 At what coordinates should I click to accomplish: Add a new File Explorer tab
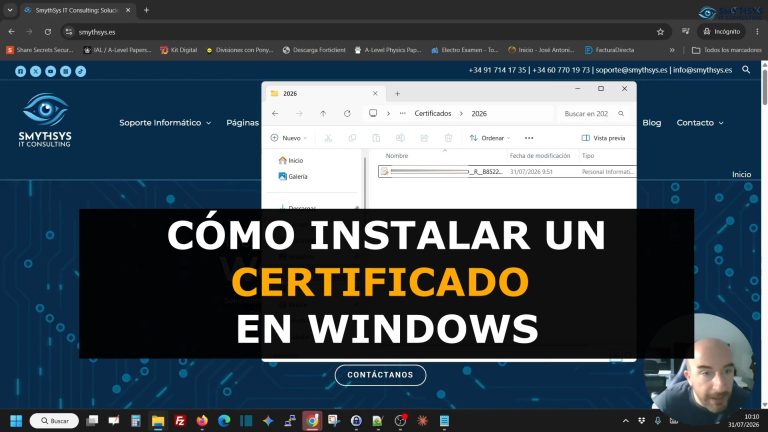click(x=397, y=93)
